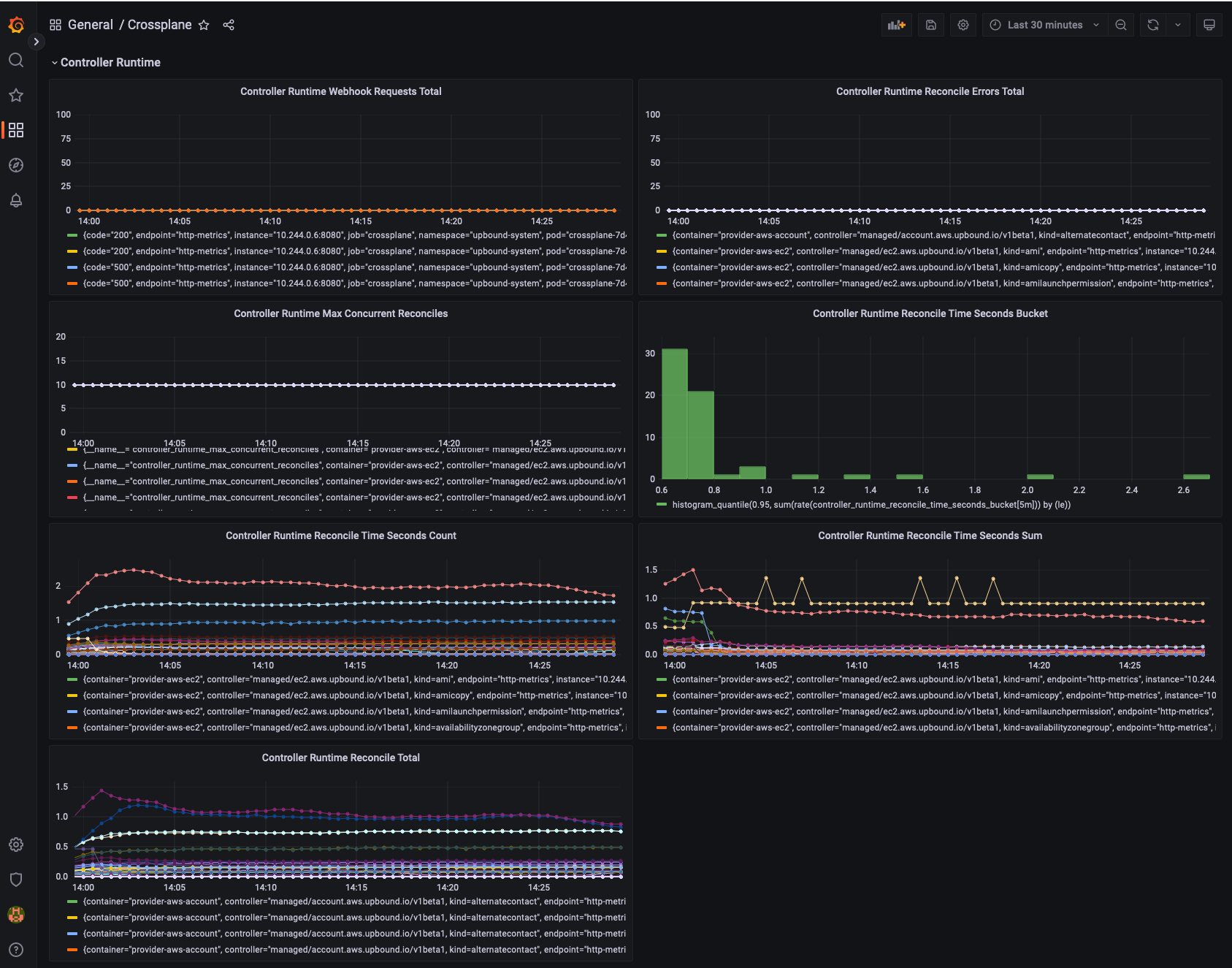The height and width of the screenshot is (968, 1232).
Task: Open Controller Runtime Webhook Requests Total panel menu
Action: tap(341, 91)
